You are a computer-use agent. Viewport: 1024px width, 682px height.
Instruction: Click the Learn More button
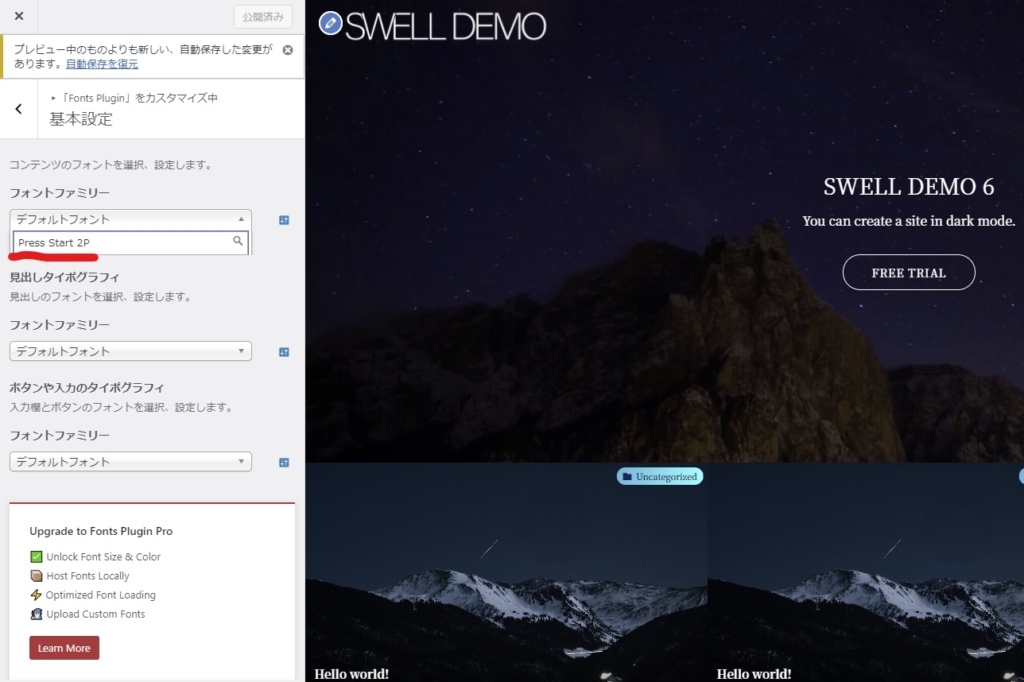64,648
